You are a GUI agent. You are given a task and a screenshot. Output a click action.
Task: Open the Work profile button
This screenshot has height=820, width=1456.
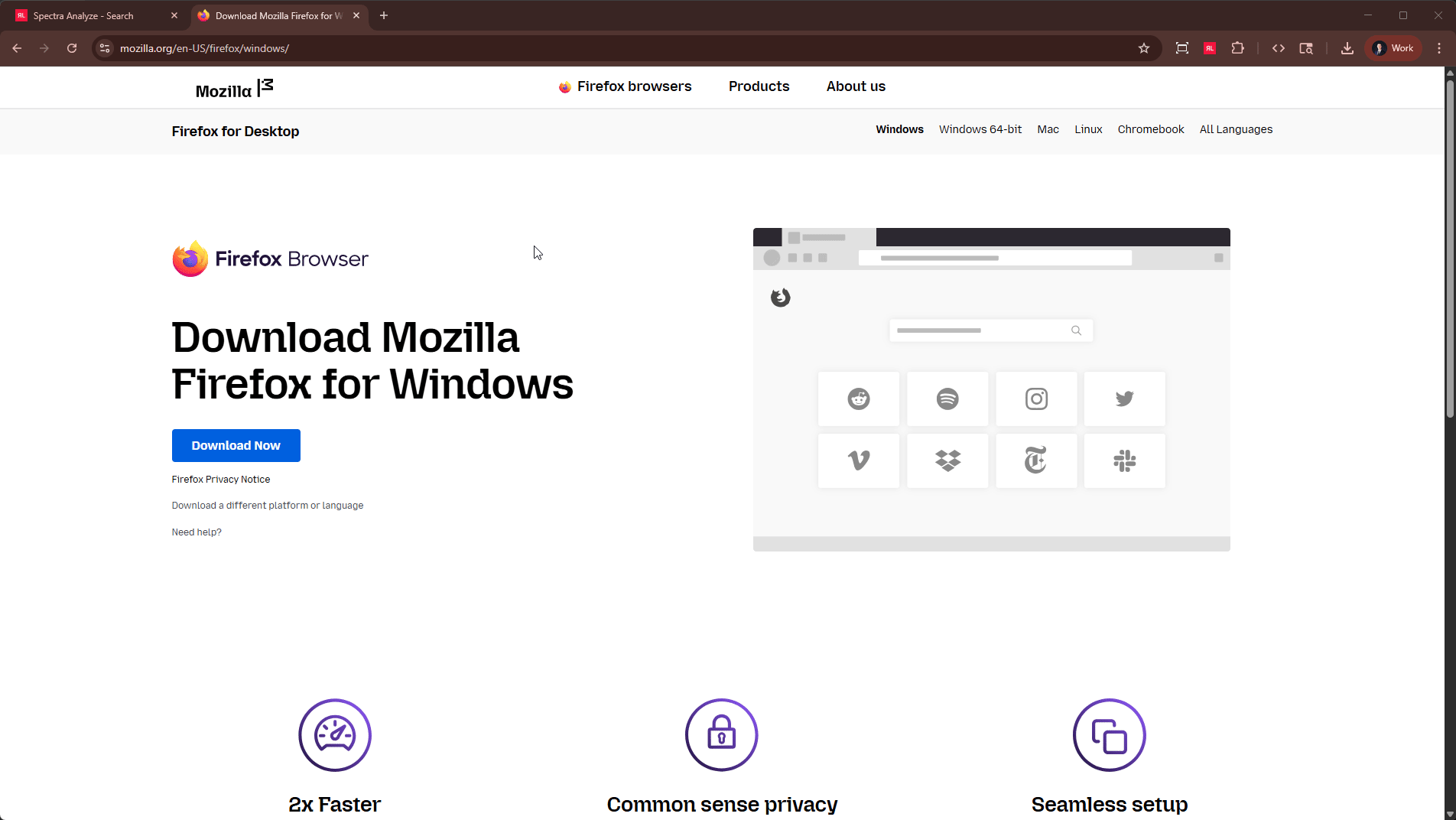1394,48
